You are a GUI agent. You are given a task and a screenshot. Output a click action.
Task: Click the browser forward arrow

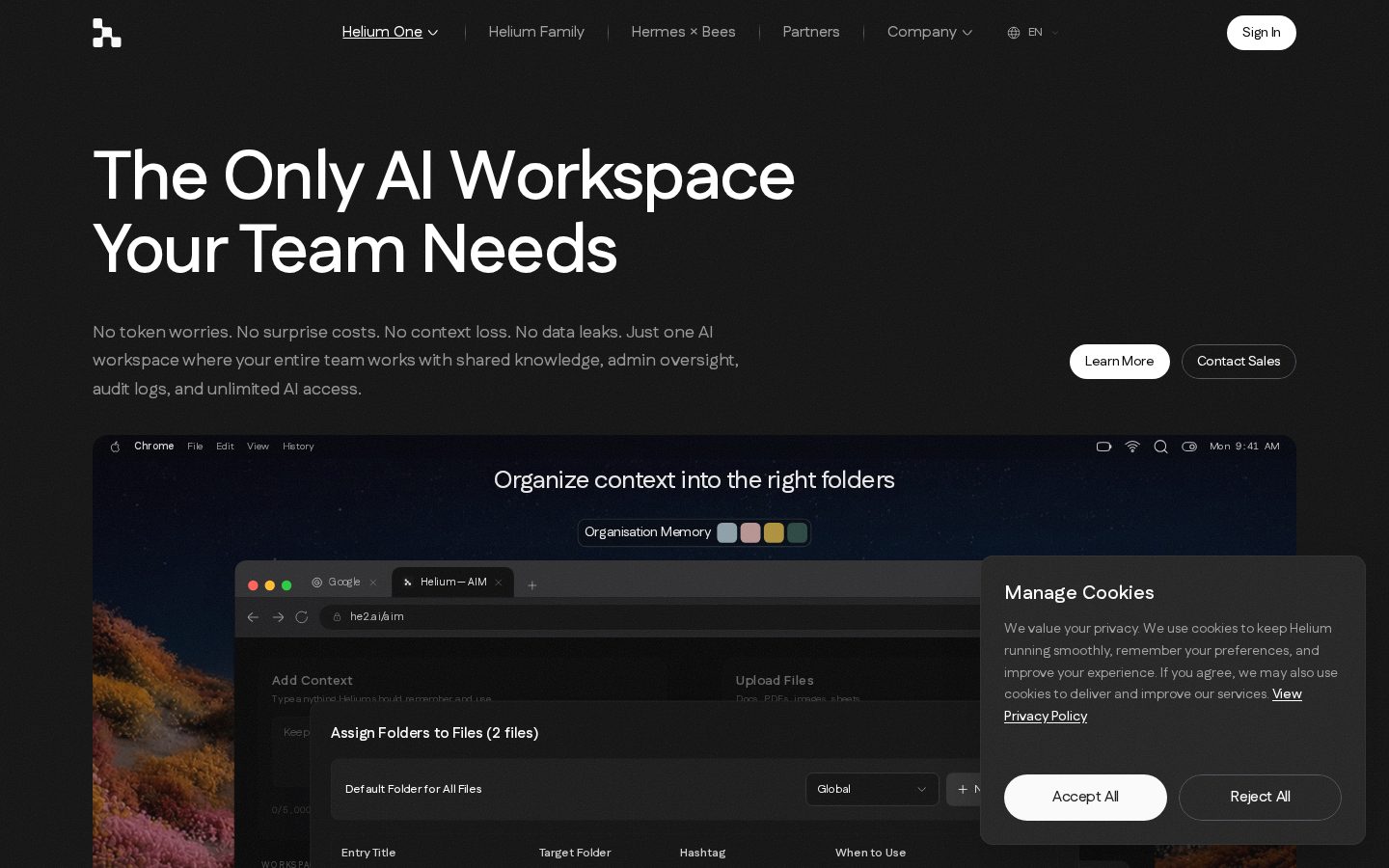click(278, 617)
